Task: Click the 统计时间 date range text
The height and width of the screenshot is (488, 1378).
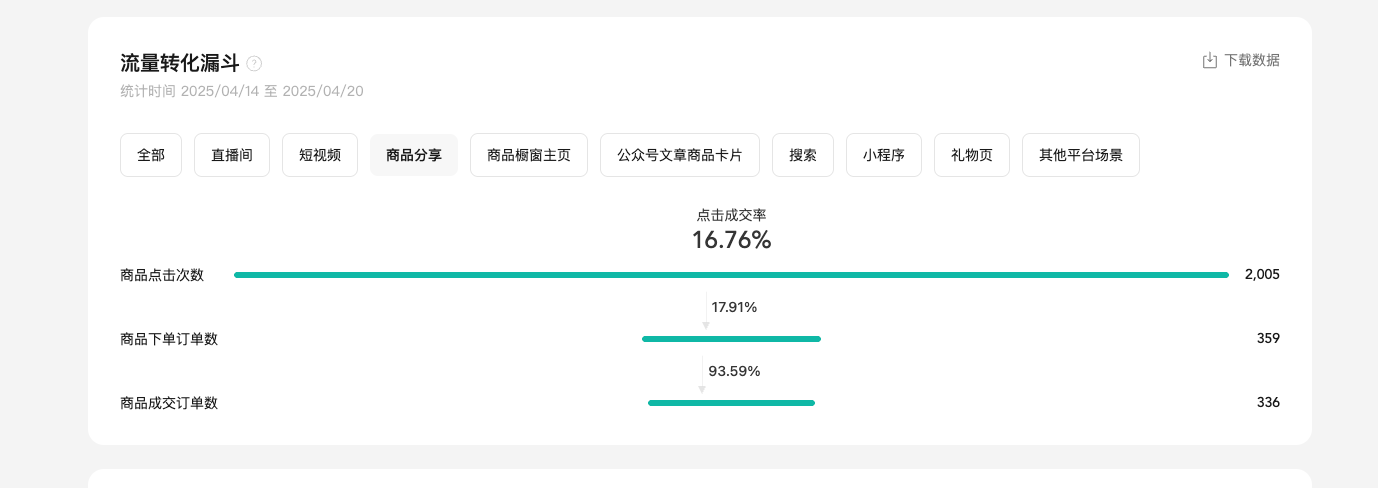Action: tap(242, 91)
